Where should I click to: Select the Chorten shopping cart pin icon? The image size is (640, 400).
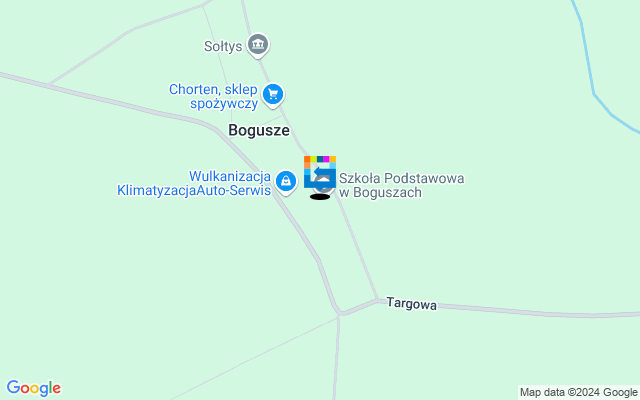click(x=273, y=96)
